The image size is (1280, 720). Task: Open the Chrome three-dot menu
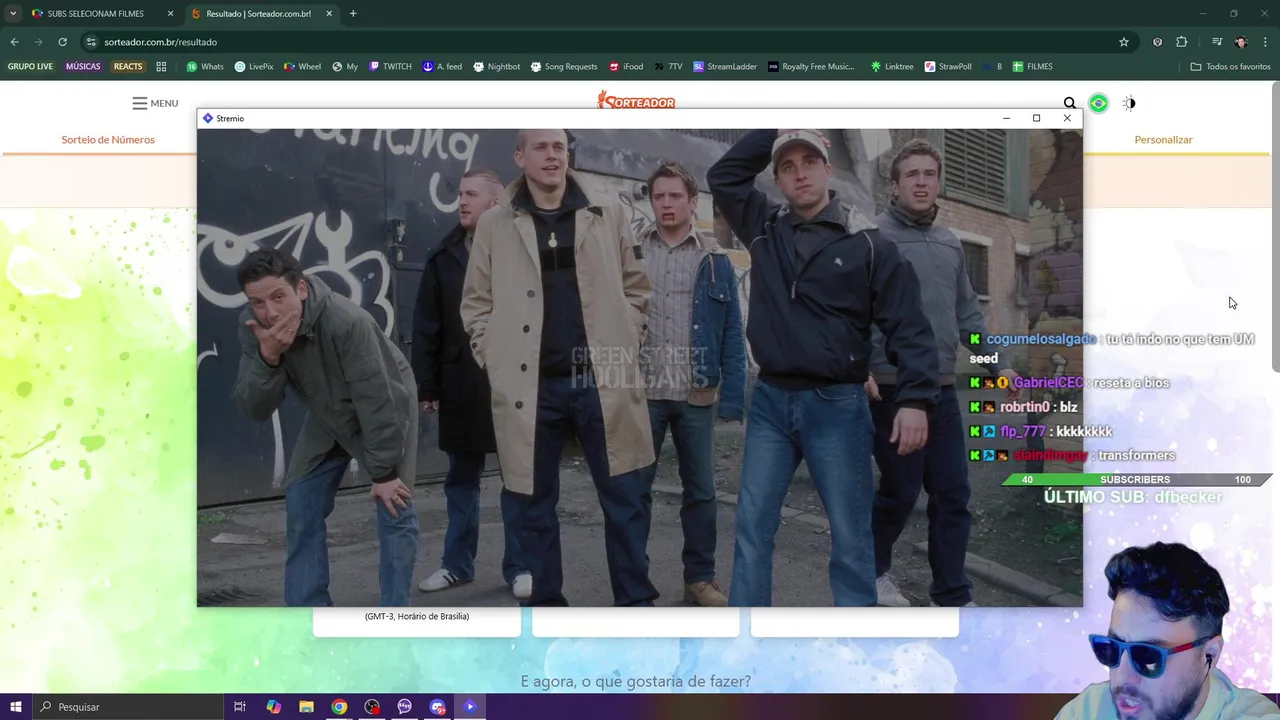pyautogui.click(x=1265, y=42)
